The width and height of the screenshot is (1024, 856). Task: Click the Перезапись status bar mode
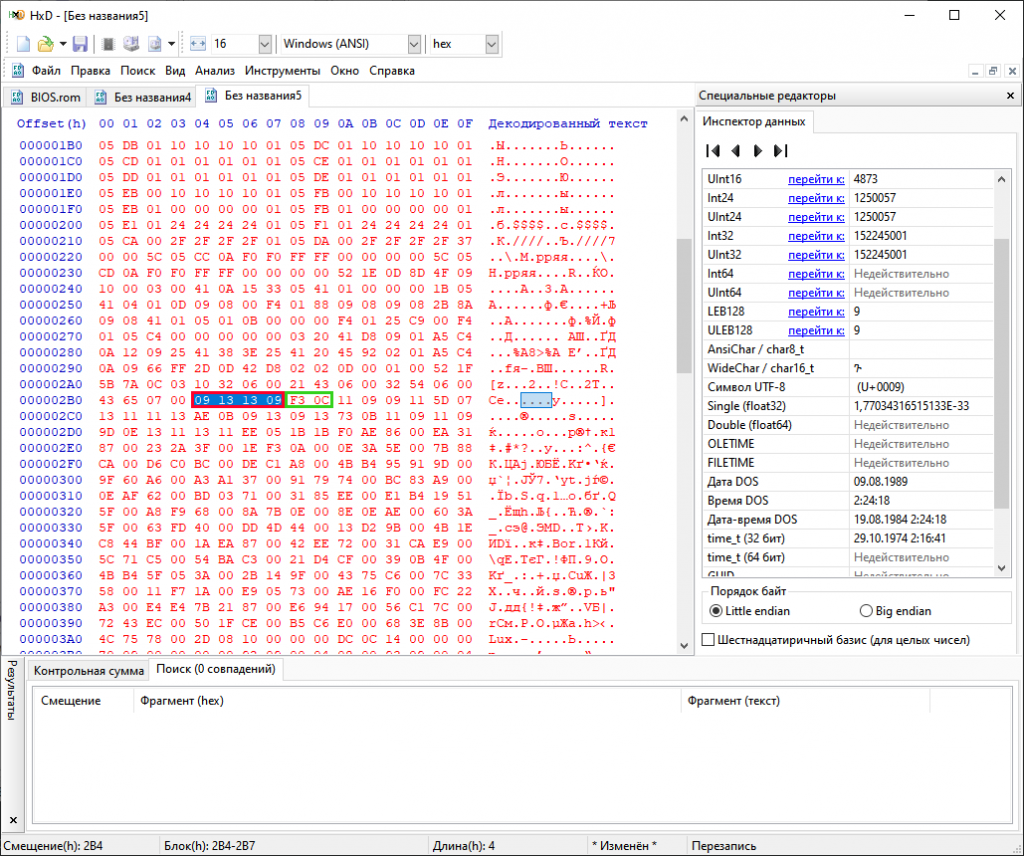(x=724, y=846)
